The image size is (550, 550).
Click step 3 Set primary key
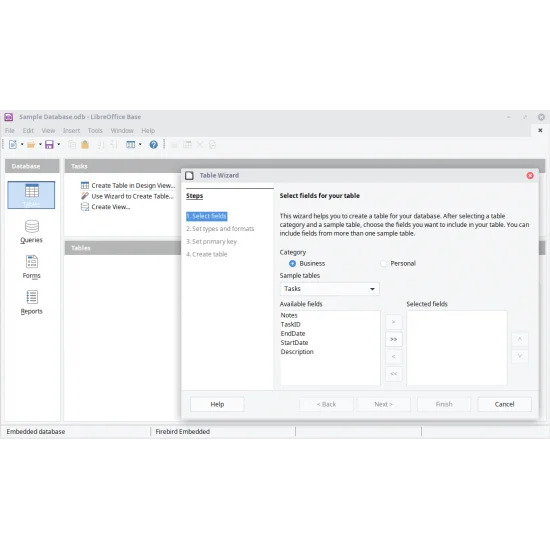point(211,241)
